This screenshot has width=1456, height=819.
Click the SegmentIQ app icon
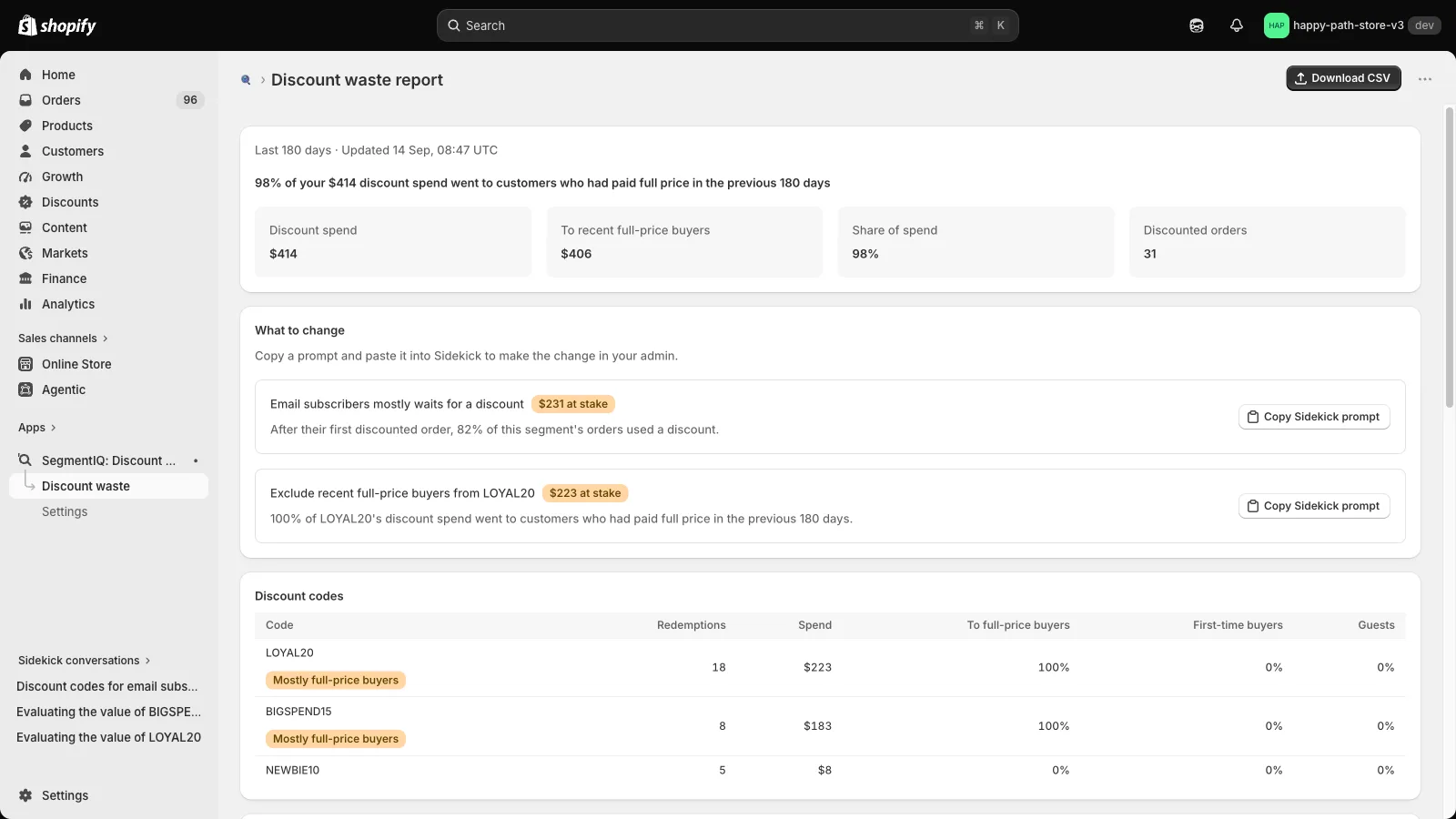click(25, 460)
